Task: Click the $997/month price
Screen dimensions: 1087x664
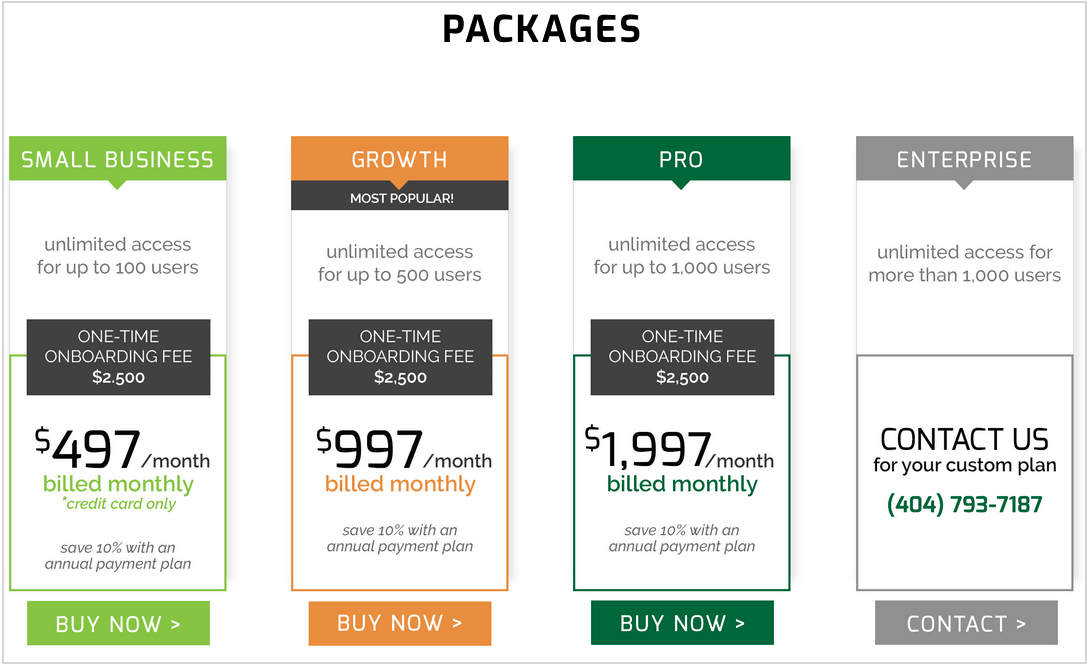Action: [404, 450]
